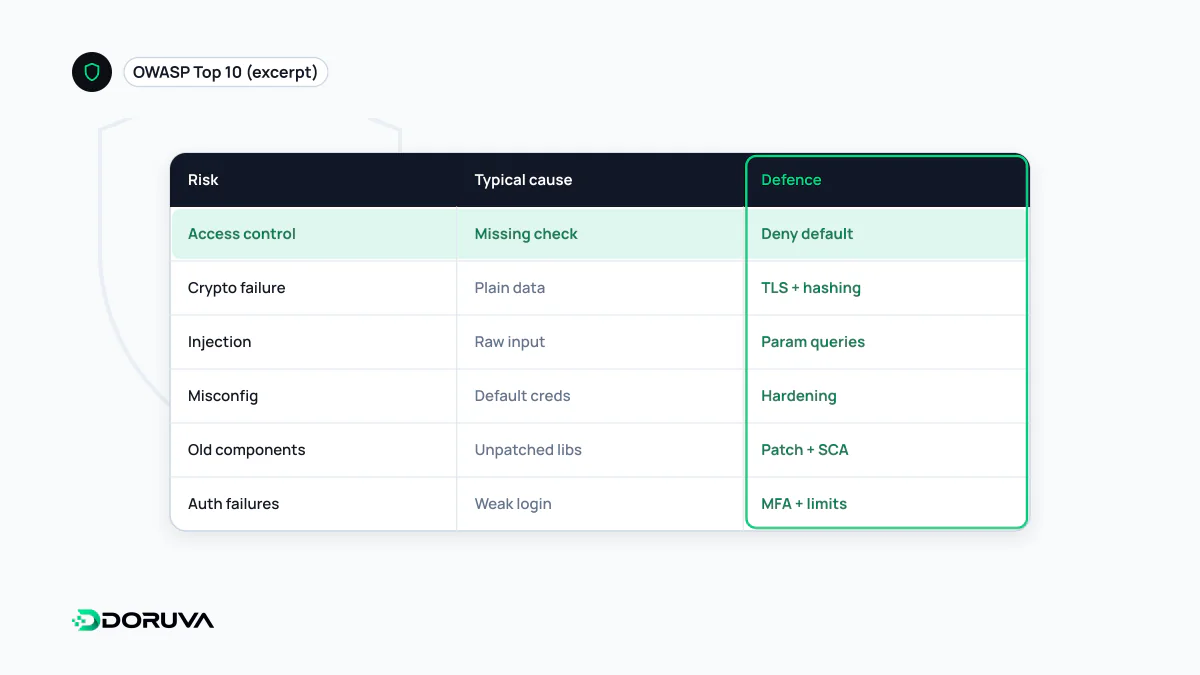Select the Crypto failure risk
The image size is (1200, 675).
[x=237, y=288]
